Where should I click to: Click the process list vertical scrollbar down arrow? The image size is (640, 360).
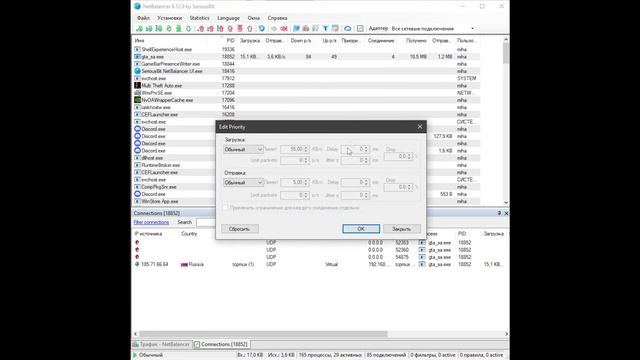[506, 202]
